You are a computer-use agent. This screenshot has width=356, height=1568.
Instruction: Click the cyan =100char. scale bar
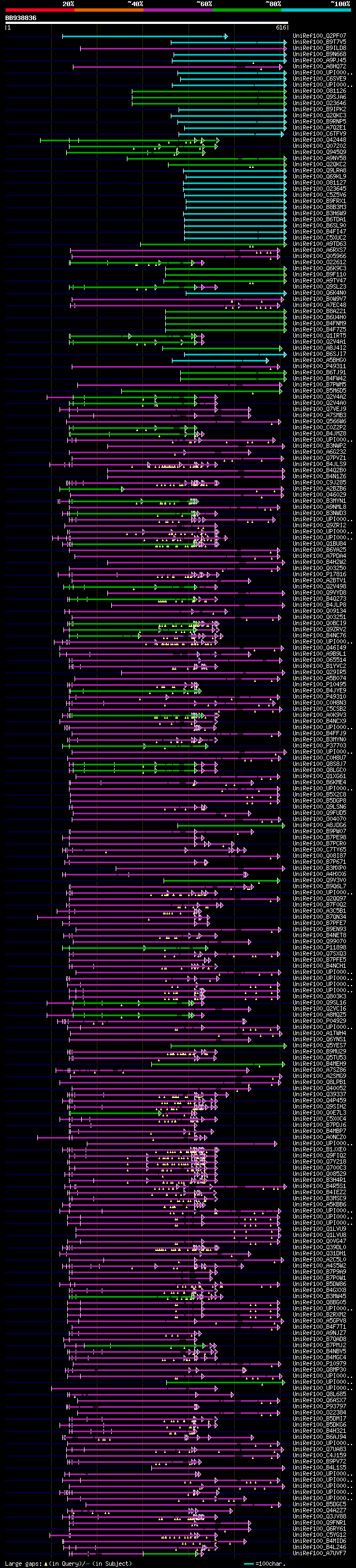click(x=248, y=1563)
